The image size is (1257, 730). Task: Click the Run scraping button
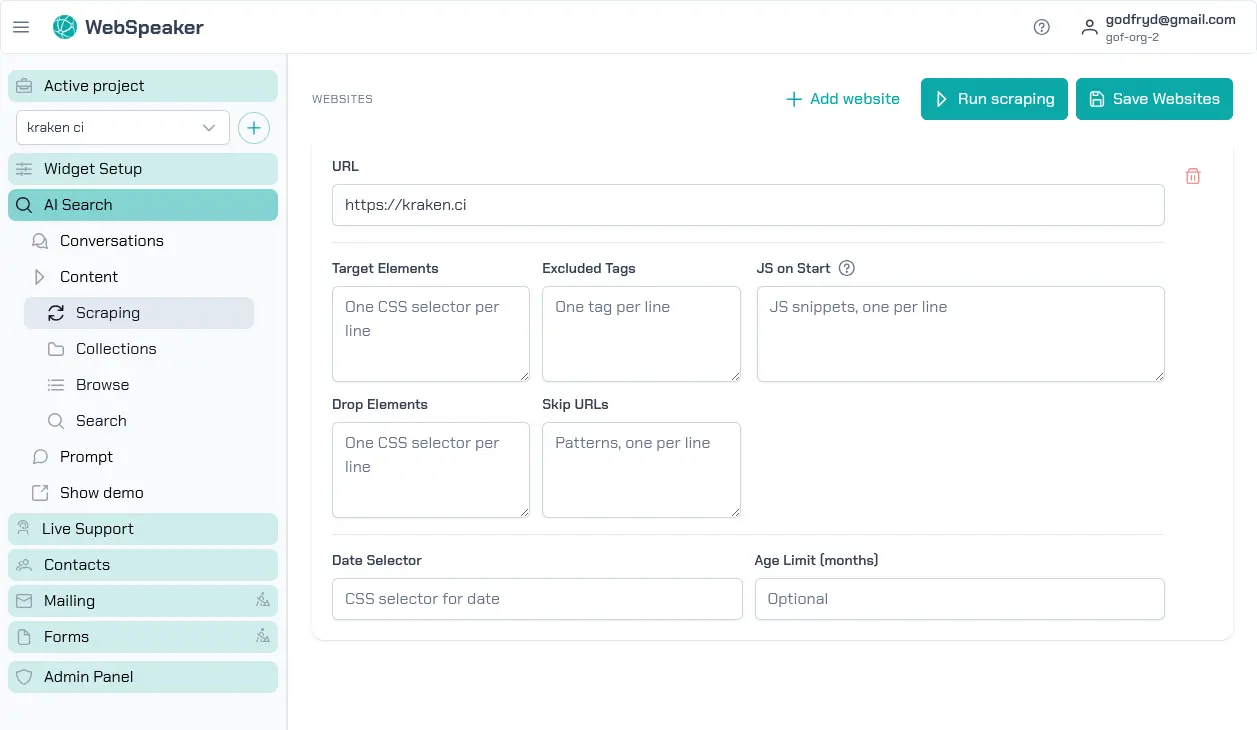994,98
